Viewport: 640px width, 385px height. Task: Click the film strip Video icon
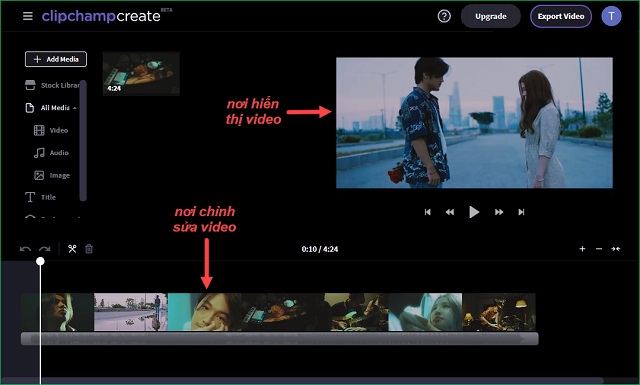tap(39, 130)
